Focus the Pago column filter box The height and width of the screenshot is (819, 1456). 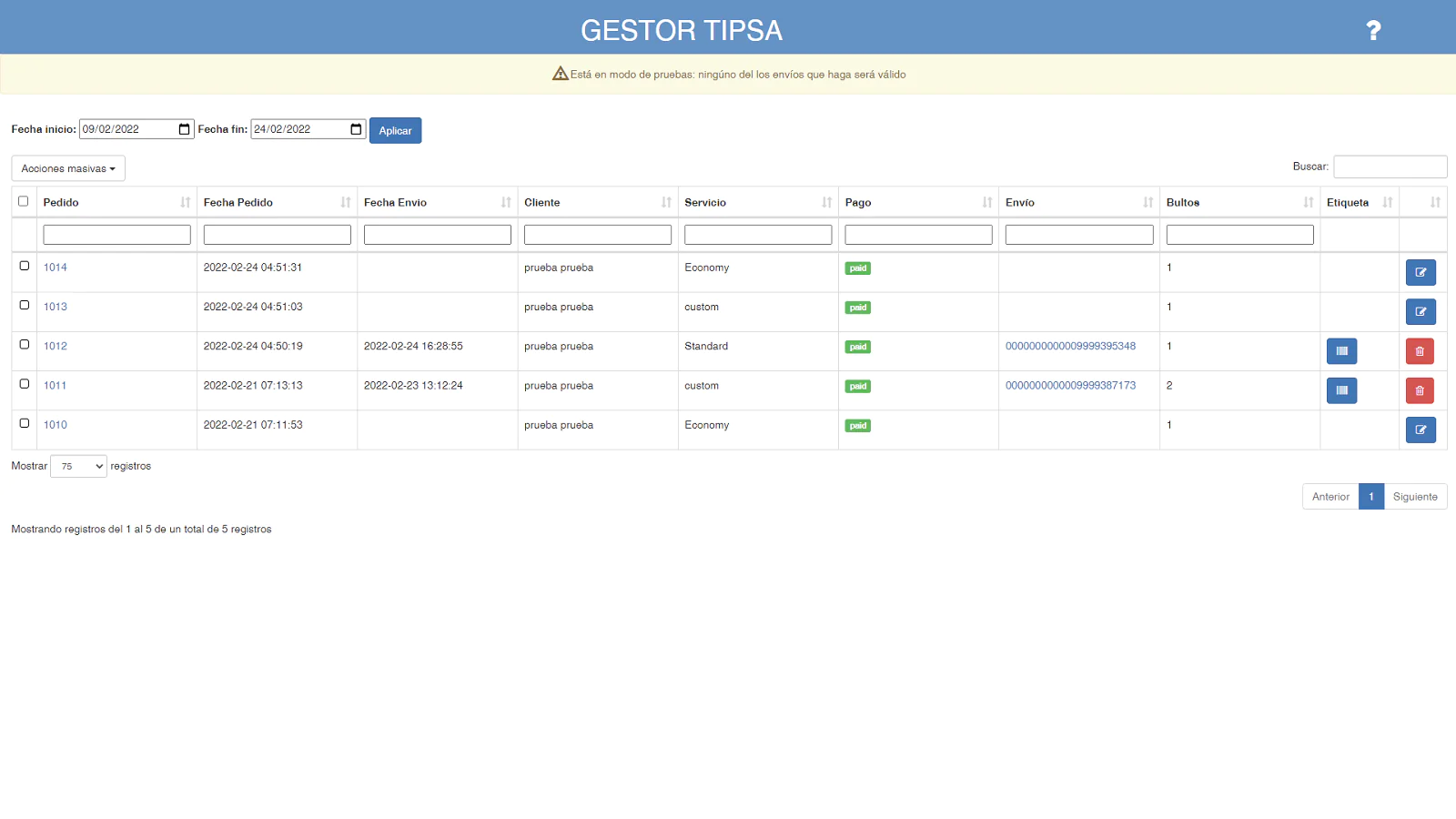[x=918, y=235]
